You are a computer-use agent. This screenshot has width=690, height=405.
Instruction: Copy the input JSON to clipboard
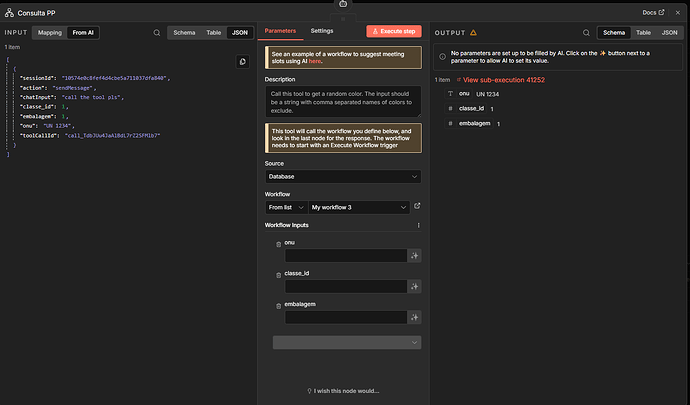(x=242, y=62)
